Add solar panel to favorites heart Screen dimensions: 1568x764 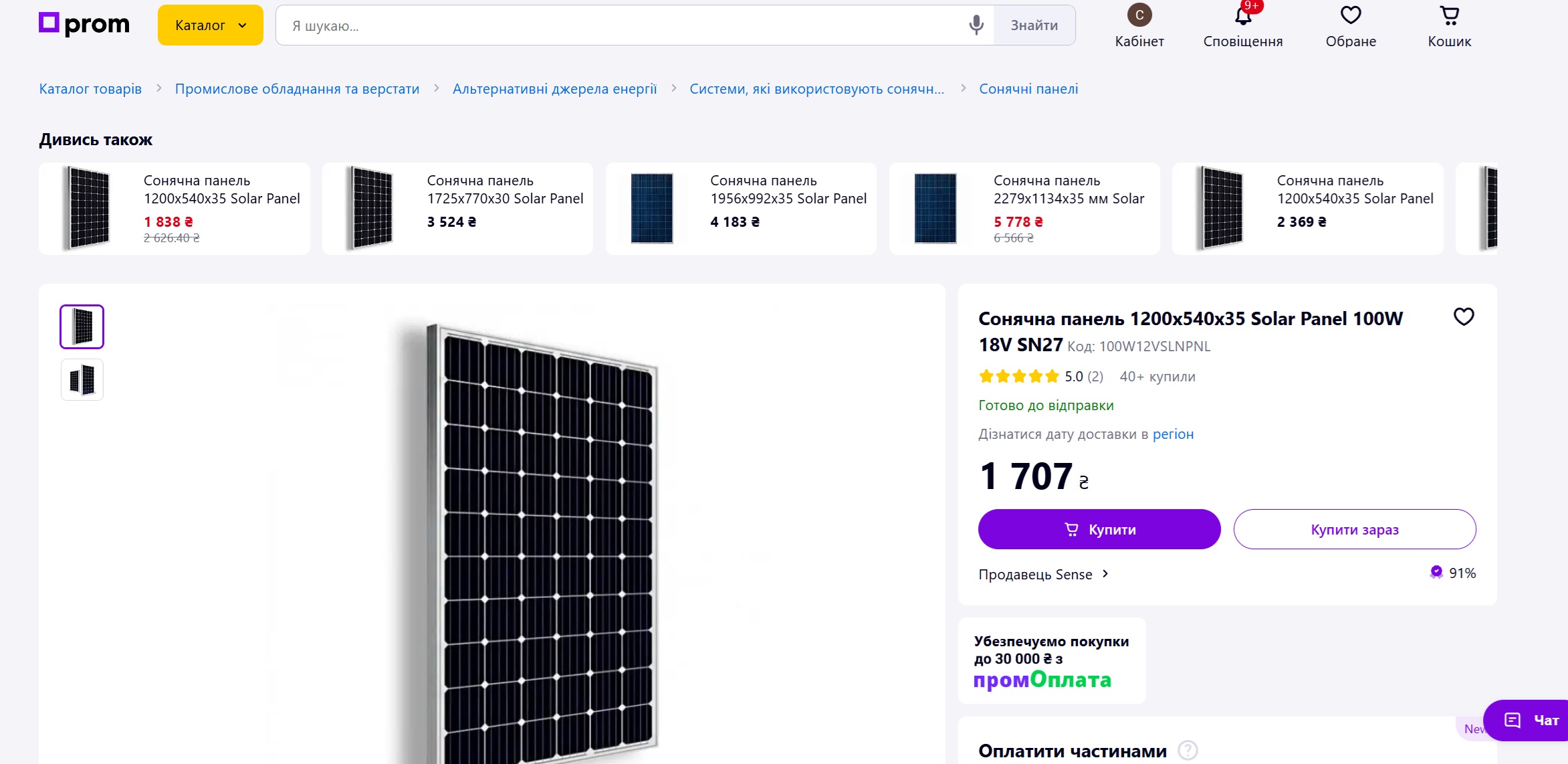tap(1464, 317)
